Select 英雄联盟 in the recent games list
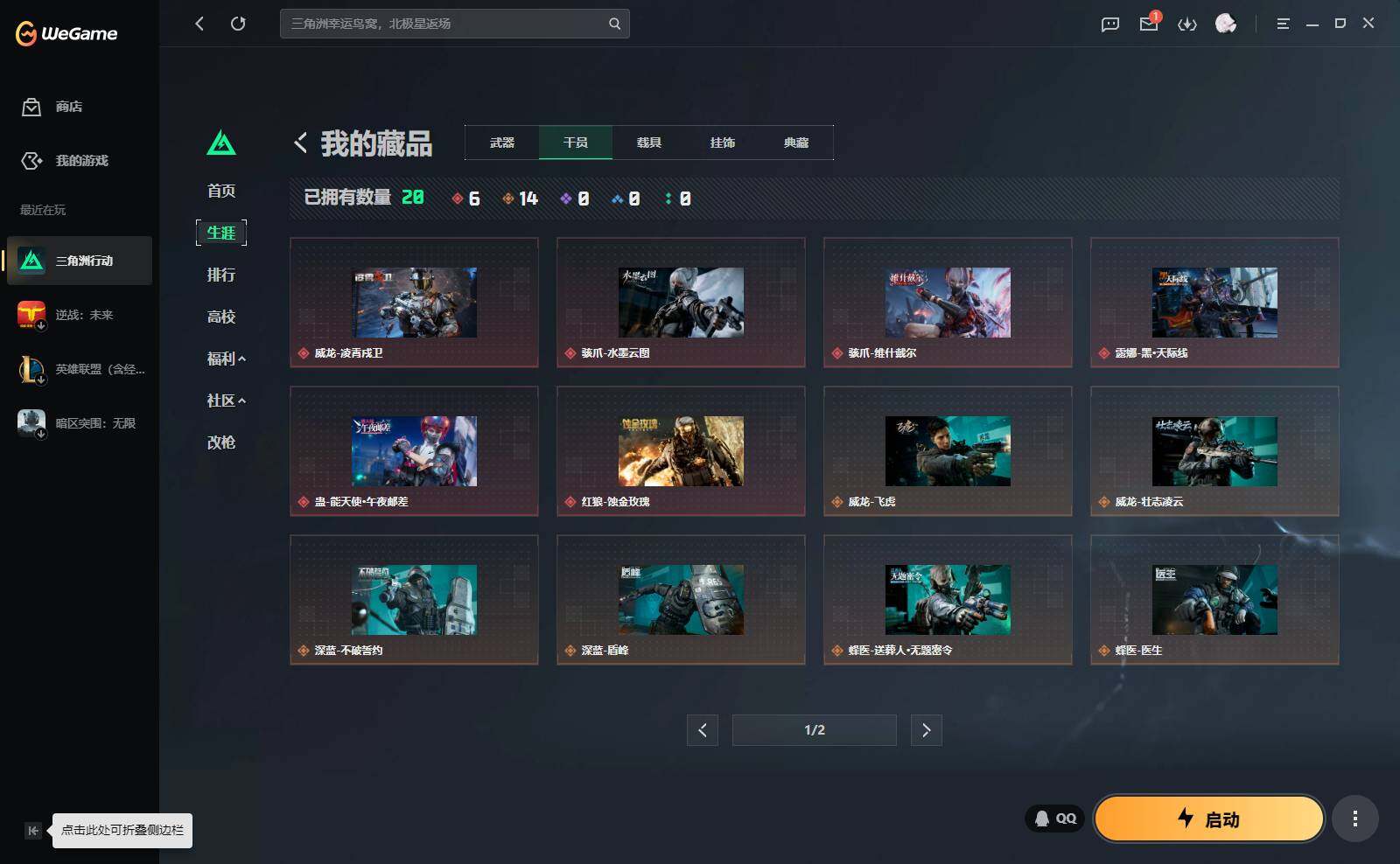Image resolution: width=1400 pixels, height=864 pixels. pyautogui.click(x=80, y=369)
